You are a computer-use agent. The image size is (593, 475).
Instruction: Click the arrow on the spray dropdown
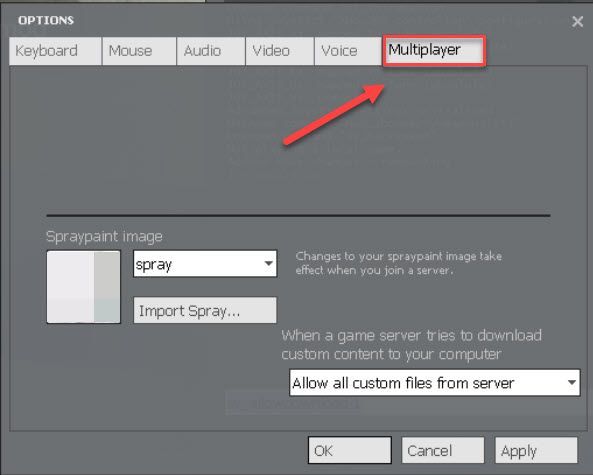point(269,264)
